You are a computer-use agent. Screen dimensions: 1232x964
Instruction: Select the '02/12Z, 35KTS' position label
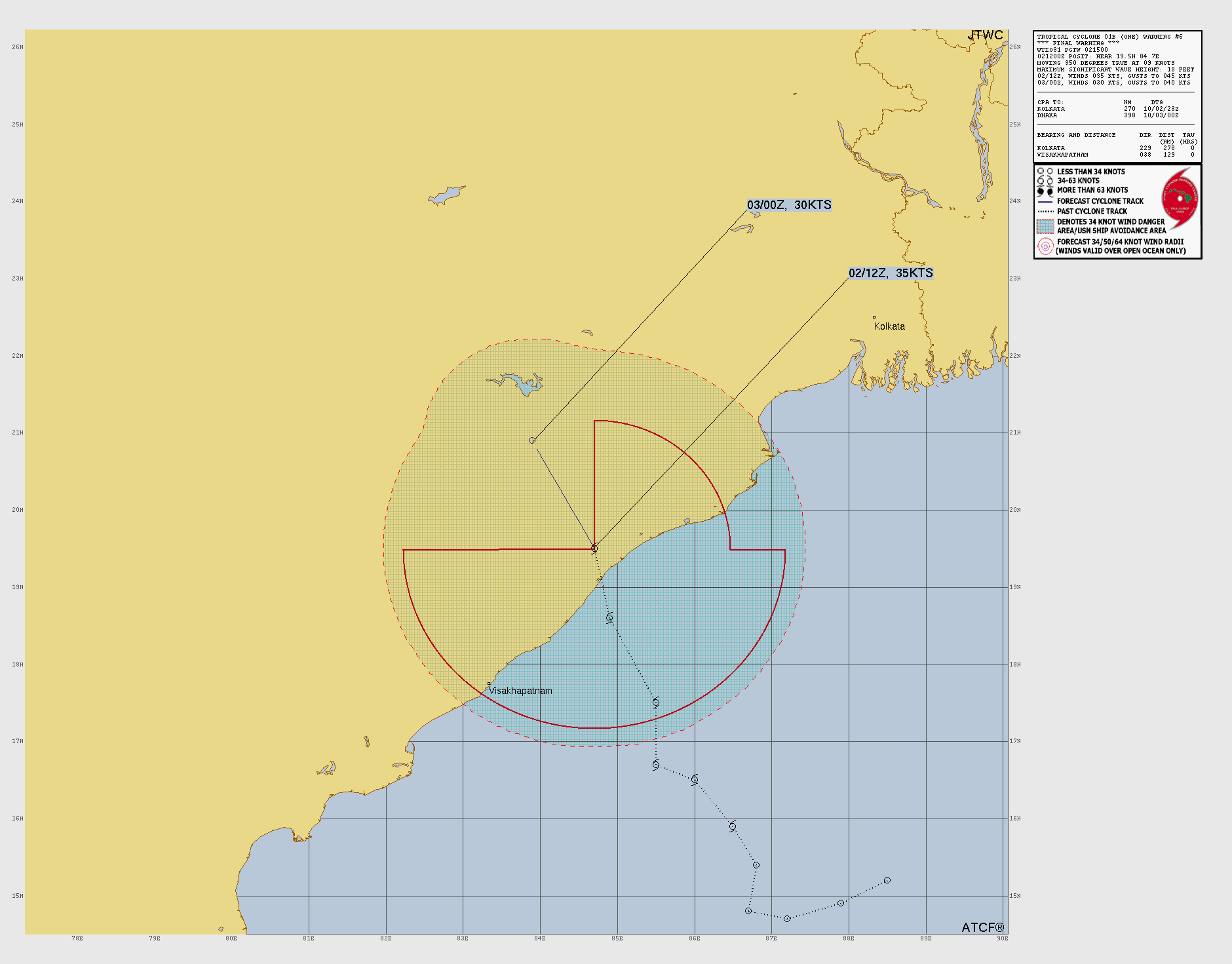pos(891,273)
